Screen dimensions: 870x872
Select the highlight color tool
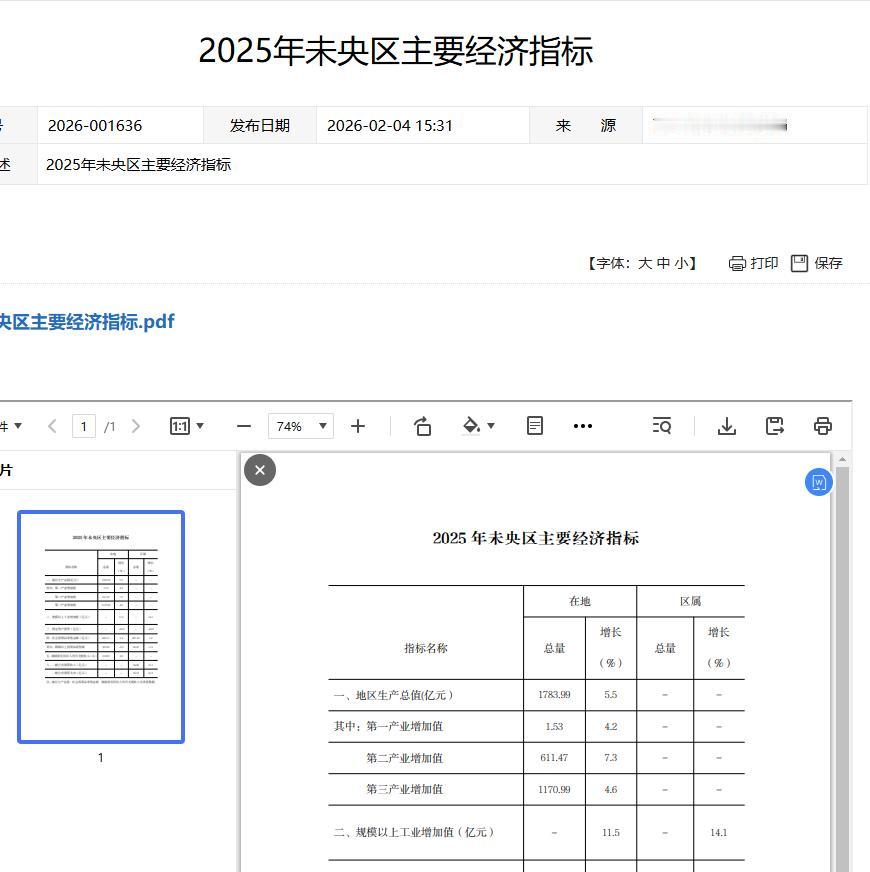click(472, 425)
